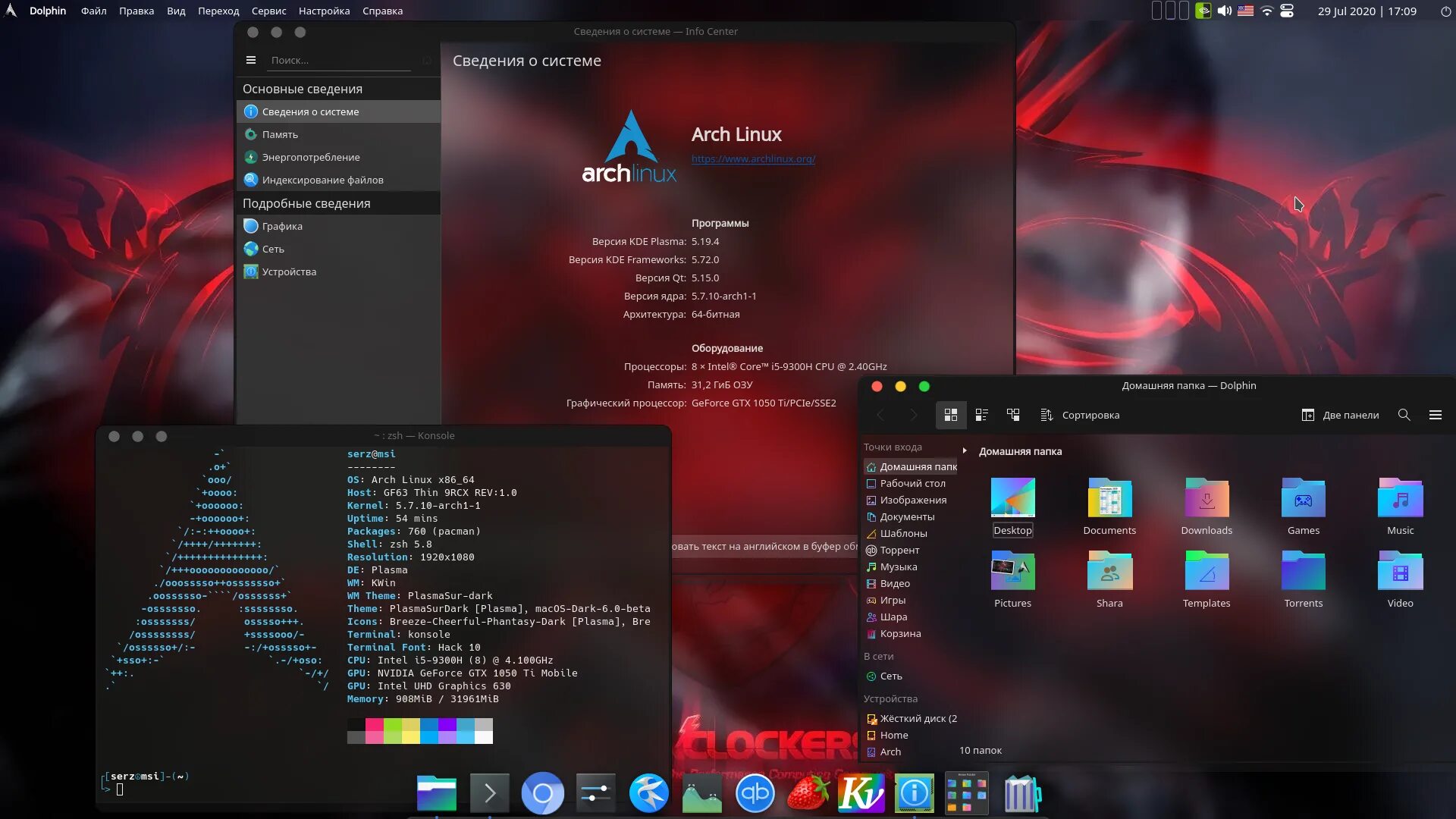The width and height of the screenshot is (1456, 819).
Task: Open Dolphin hamburger control menu
Action: [1435, 415]
